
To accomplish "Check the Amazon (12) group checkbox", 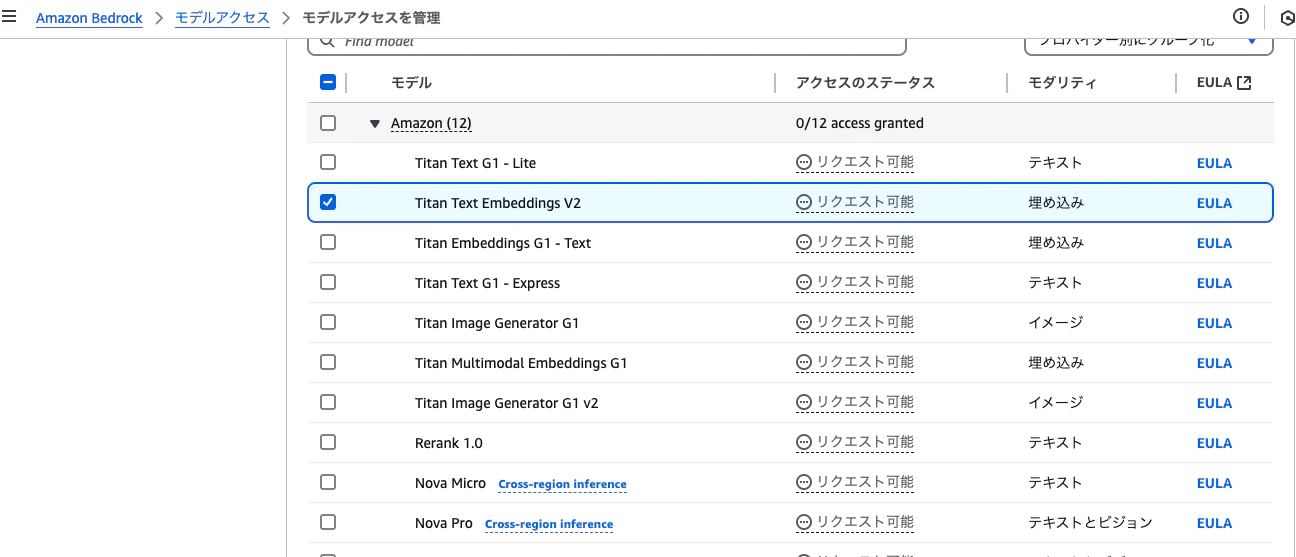I will pos(328,123).
